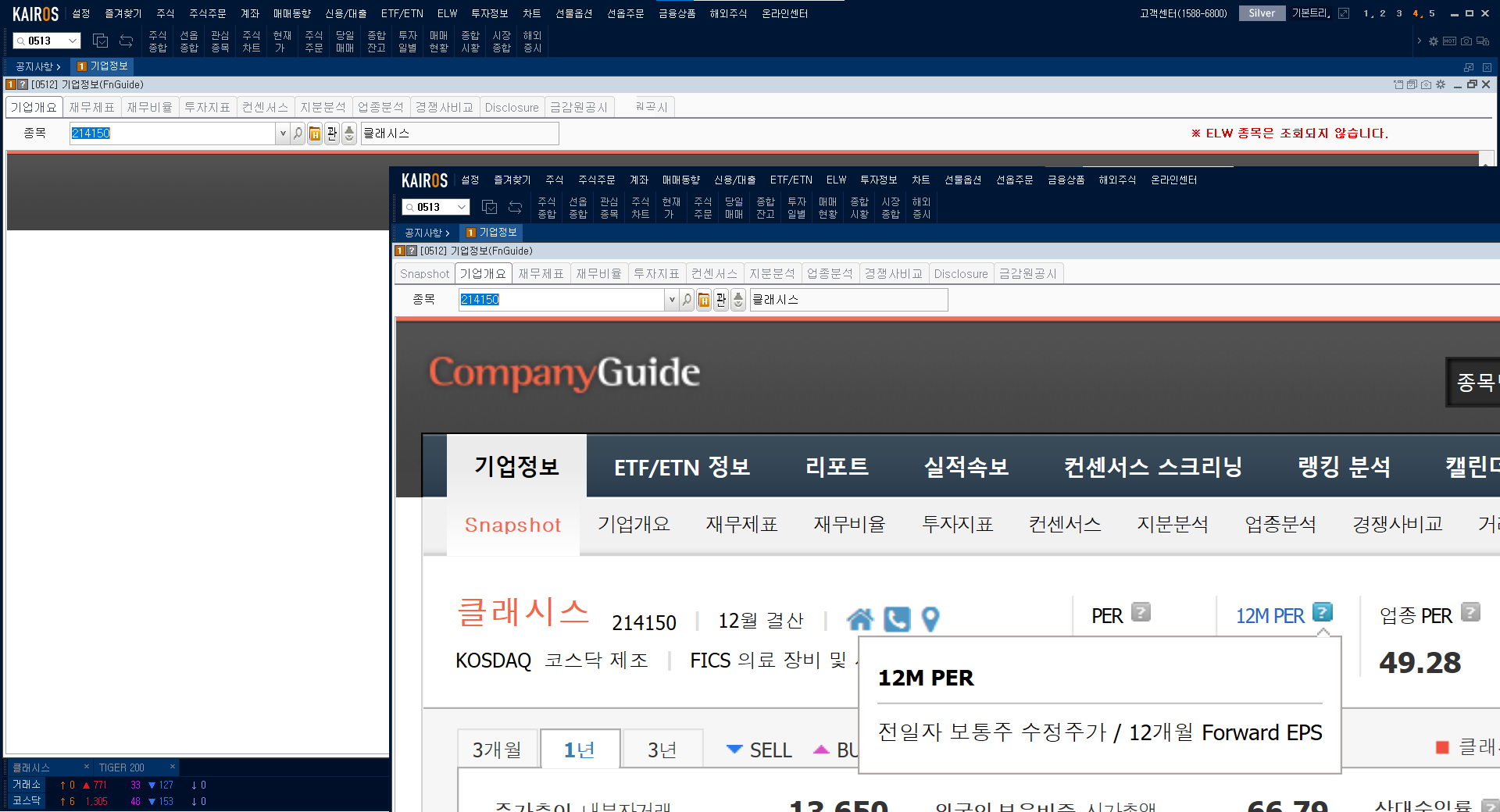Open the overlay 0513 screen-number dropdown
1500x812 pixels.
tap(462, 207)
